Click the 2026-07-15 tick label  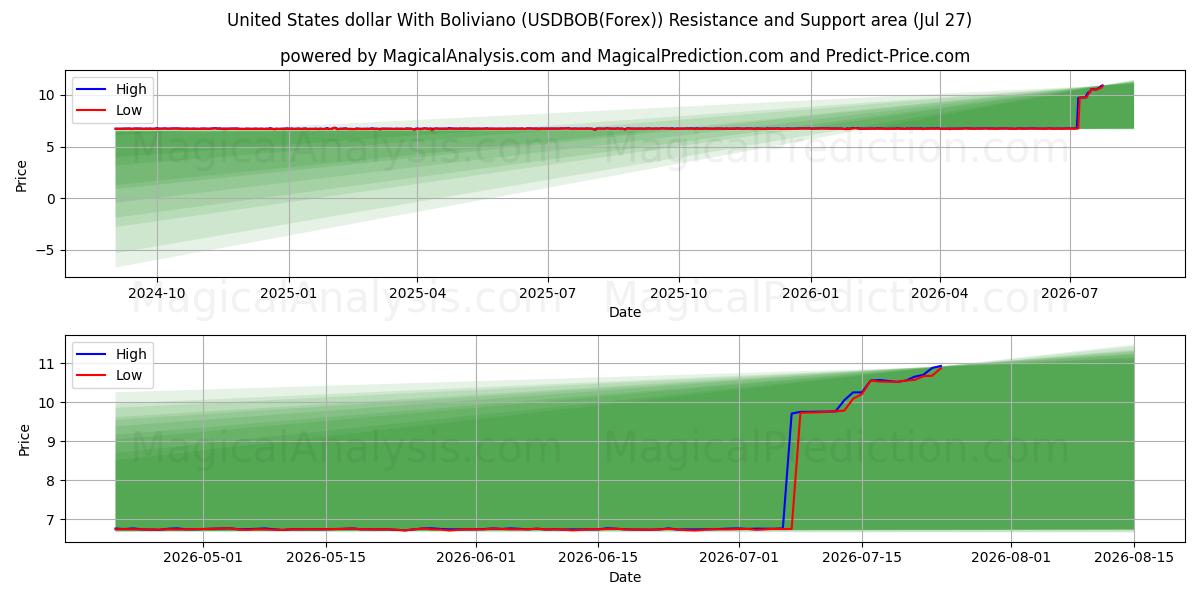(863, 559)
